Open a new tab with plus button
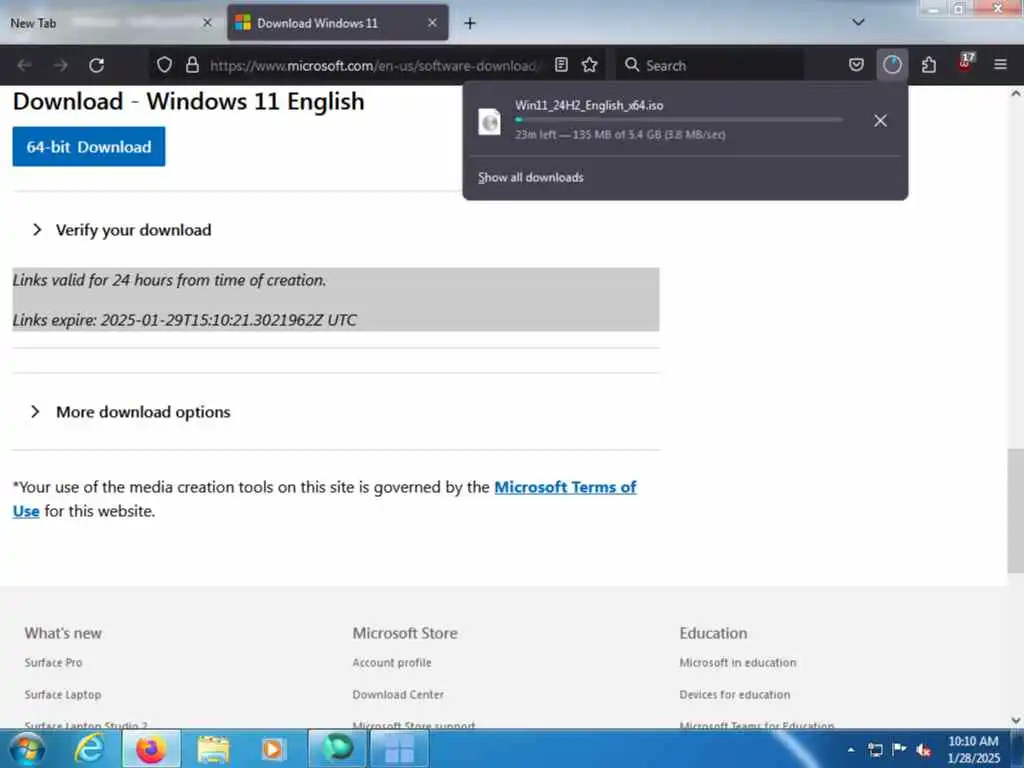The height and width of the screenshot is (768, 1024). tap(470, 24)
